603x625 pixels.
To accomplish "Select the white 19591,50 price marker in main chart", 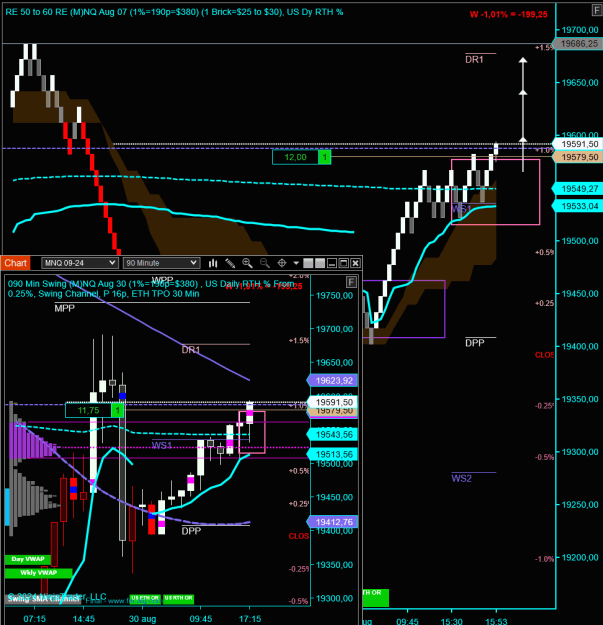I will point(577,144).
